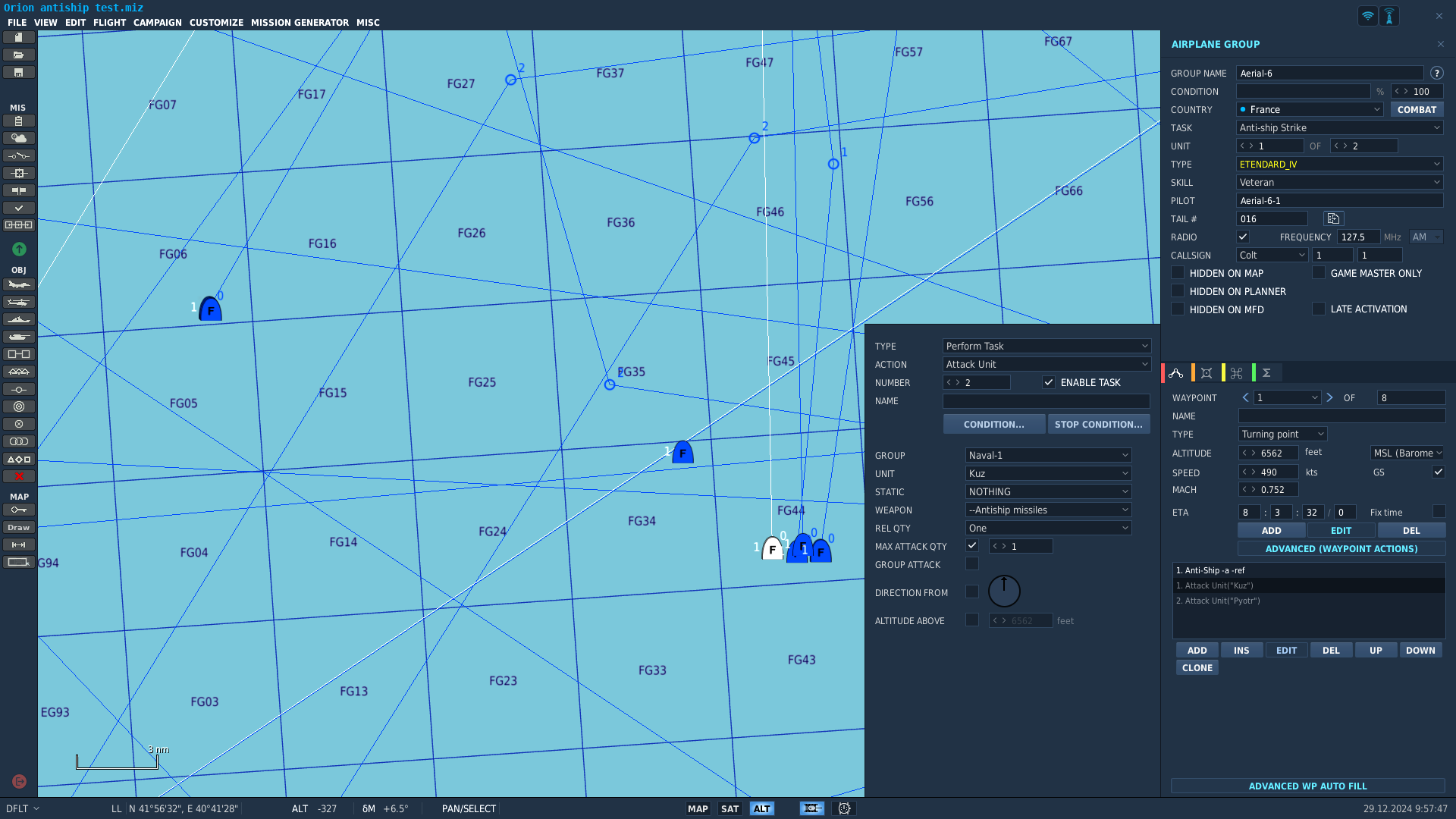Open the mission goals crosshair icon
The width and height of the screenshot is (1456, 819).
(19, 173)
